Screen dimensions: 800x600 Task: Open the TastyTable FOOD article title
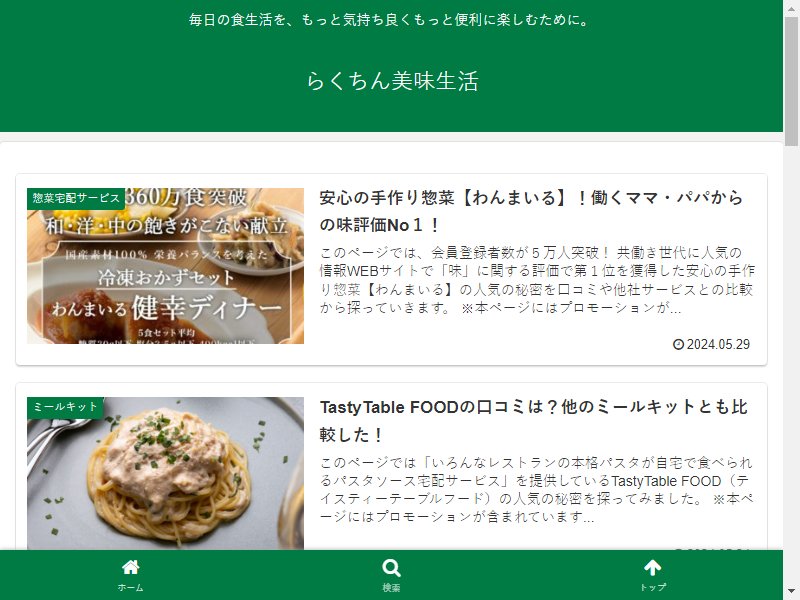tap(534, 421)
